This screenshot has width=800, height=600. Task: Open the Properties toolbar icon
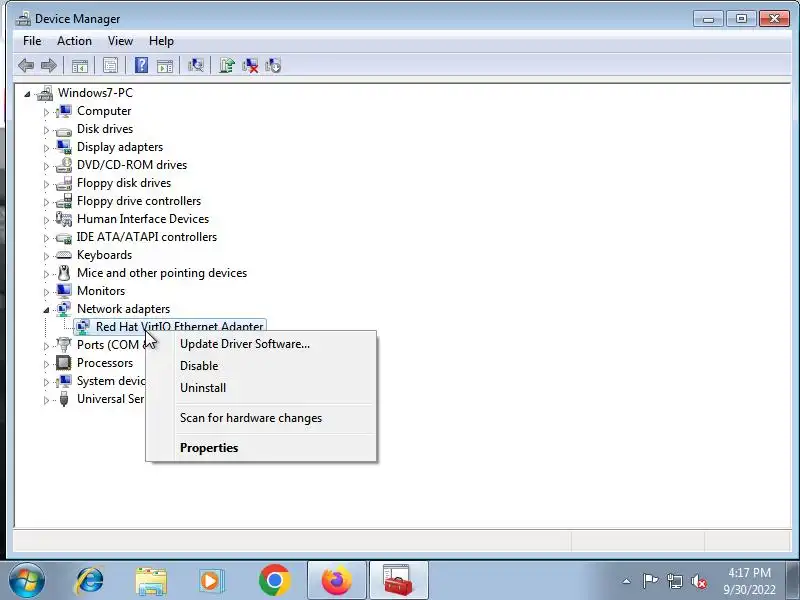(x=110, y=65)
